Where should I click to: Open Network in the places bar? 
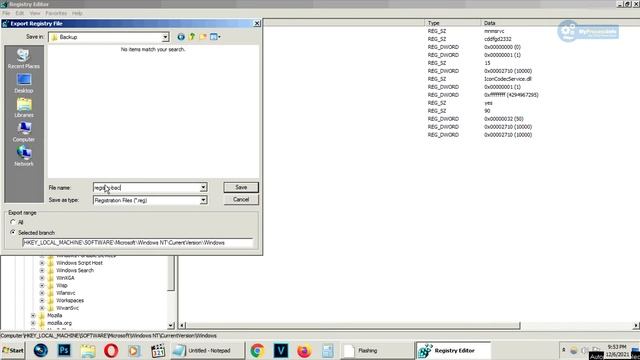[x=24, y=157]
